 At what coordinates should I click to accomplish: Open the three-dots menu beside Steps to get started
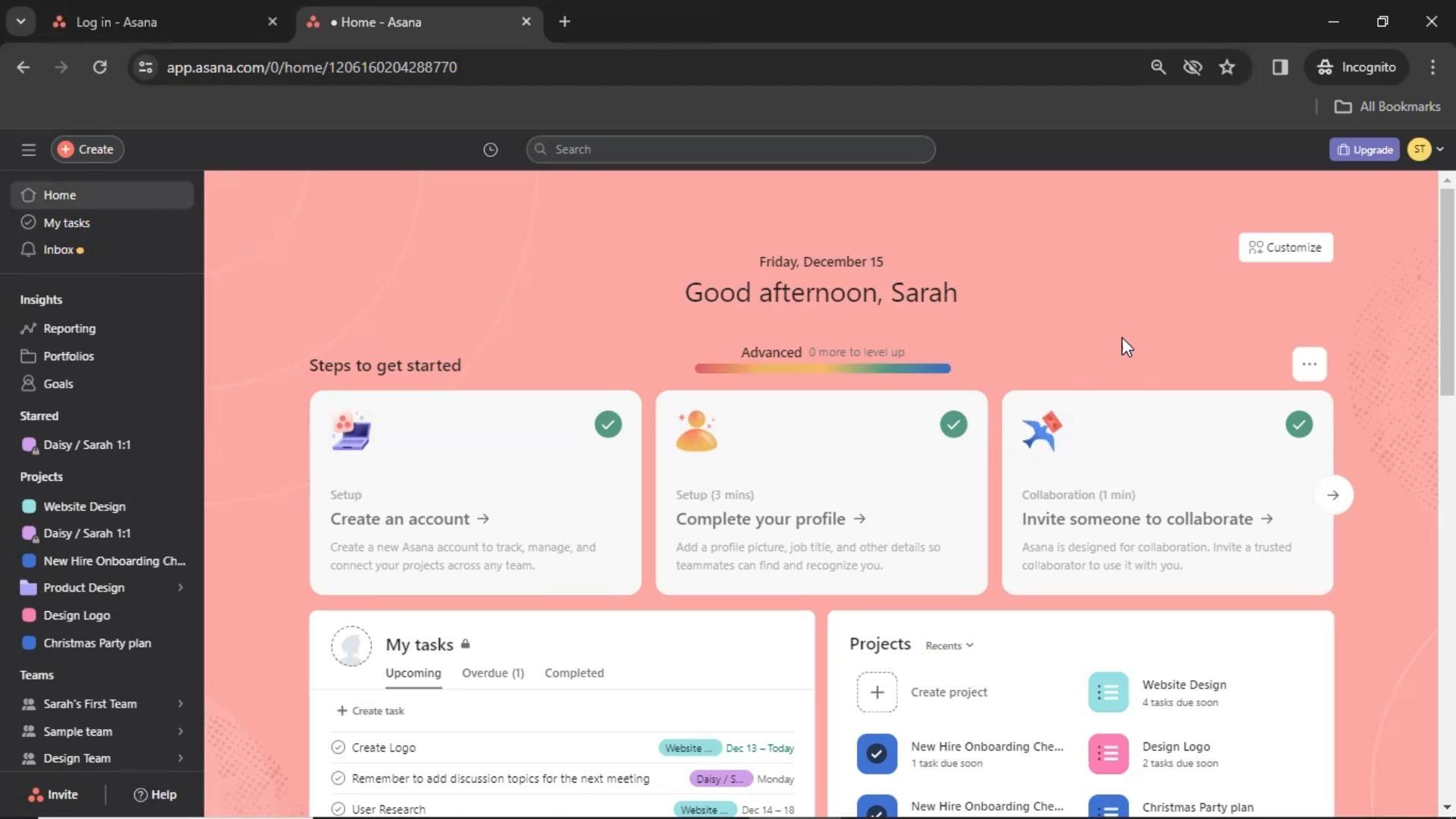(x=1309, y=364)
